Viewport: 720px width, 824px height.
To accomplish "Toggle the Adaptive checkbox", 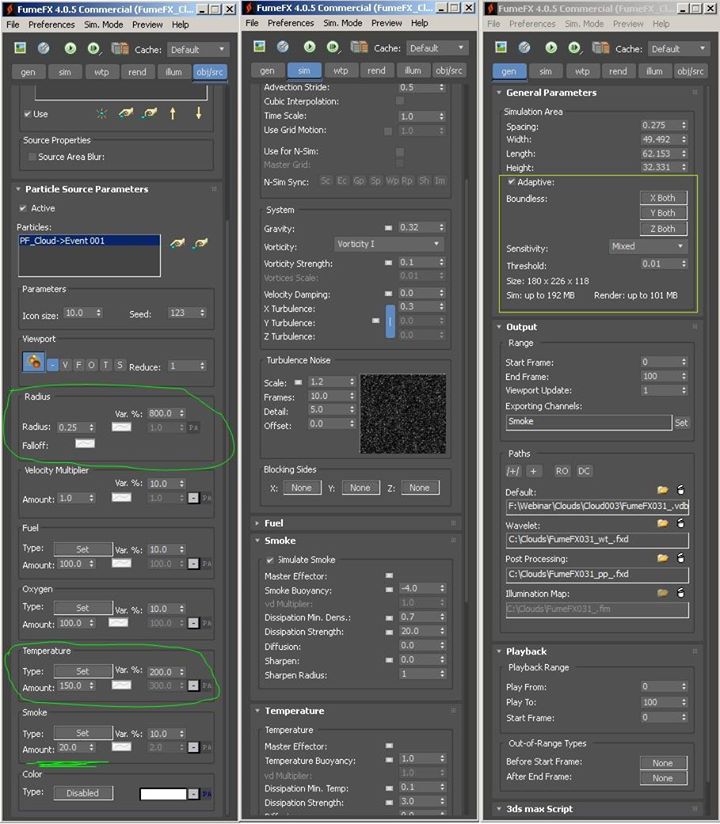I will click(511, 182).
